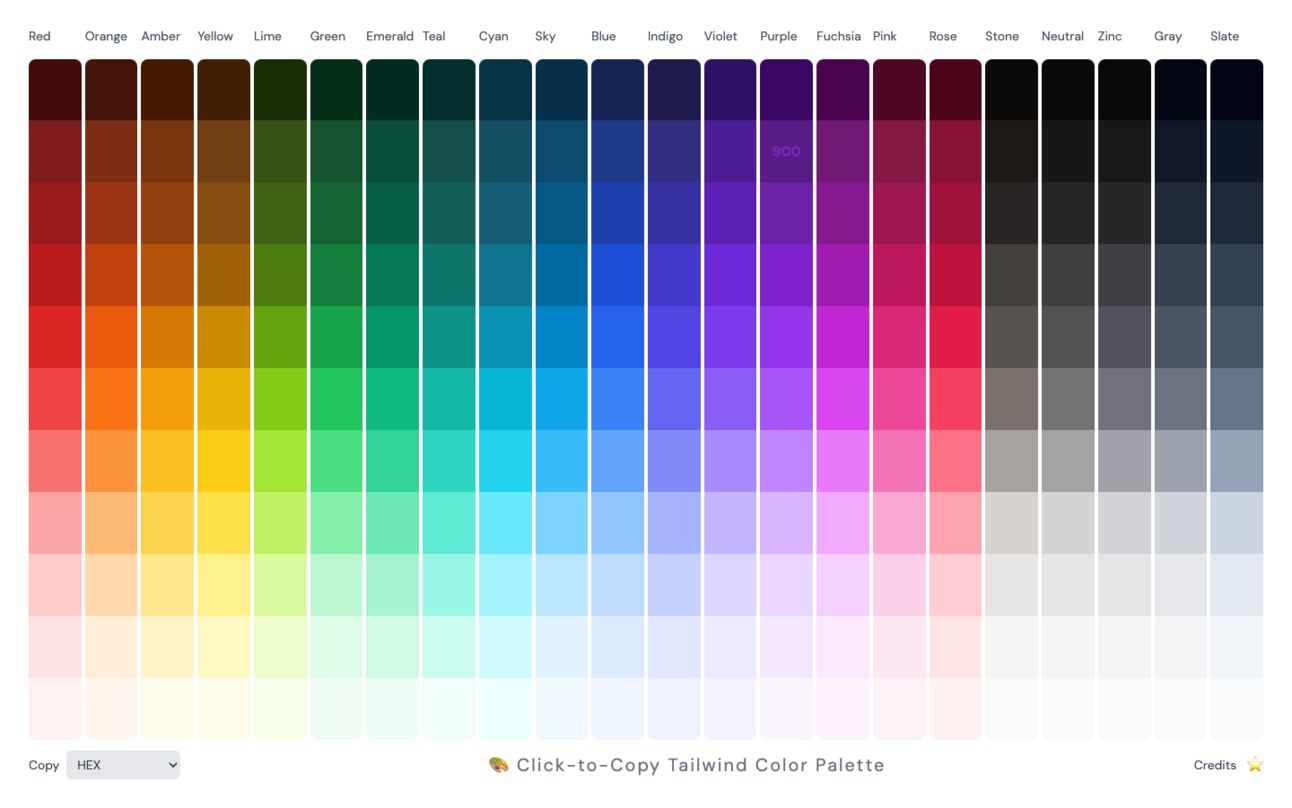The height and width of the screenshot is (808, 1292).
Task: Click the Gray column label
Action: [1168, 36]
